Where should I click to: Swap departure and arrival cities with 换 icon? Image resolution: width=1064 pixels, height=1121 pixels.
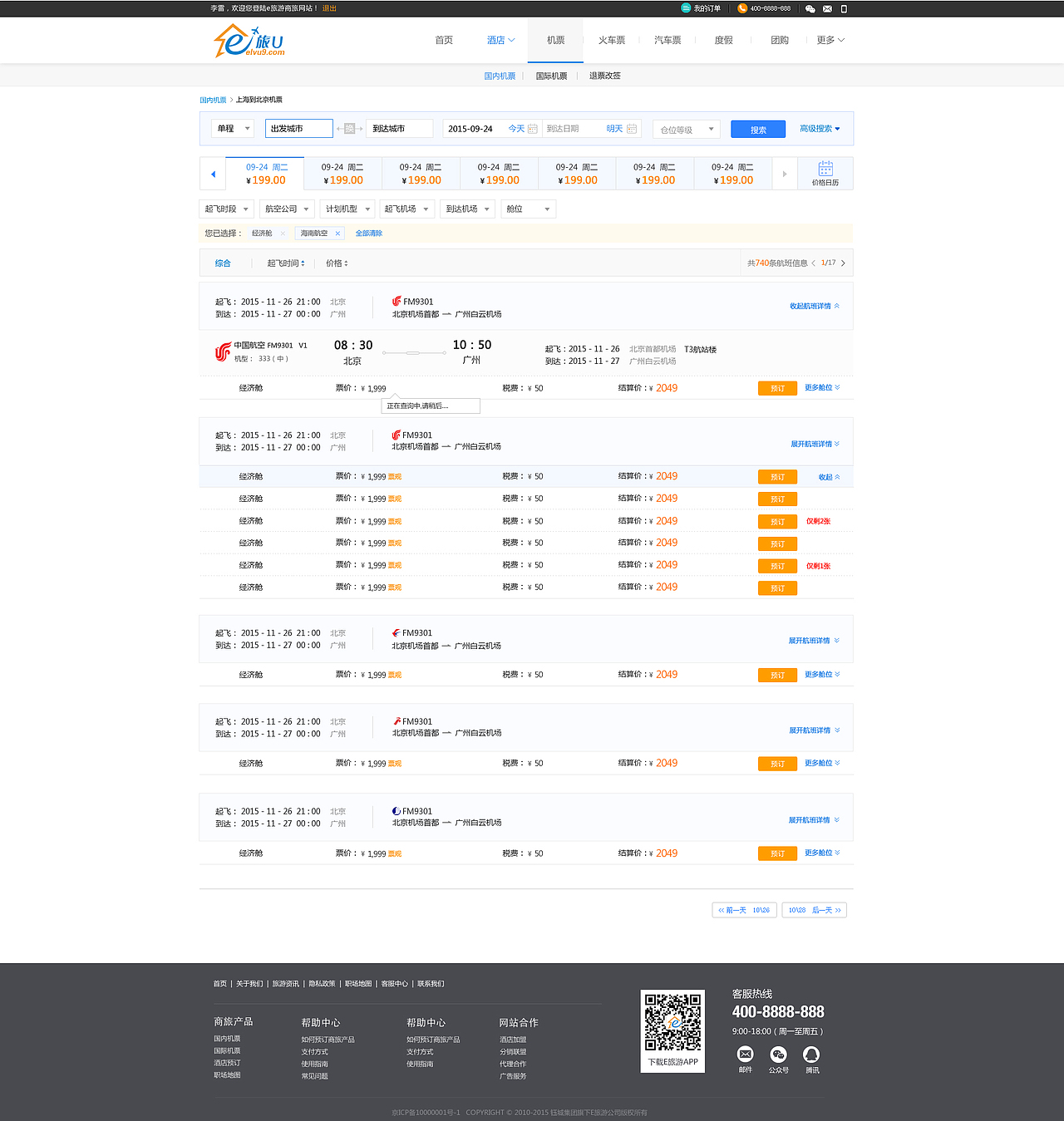[x=349, y=128]
